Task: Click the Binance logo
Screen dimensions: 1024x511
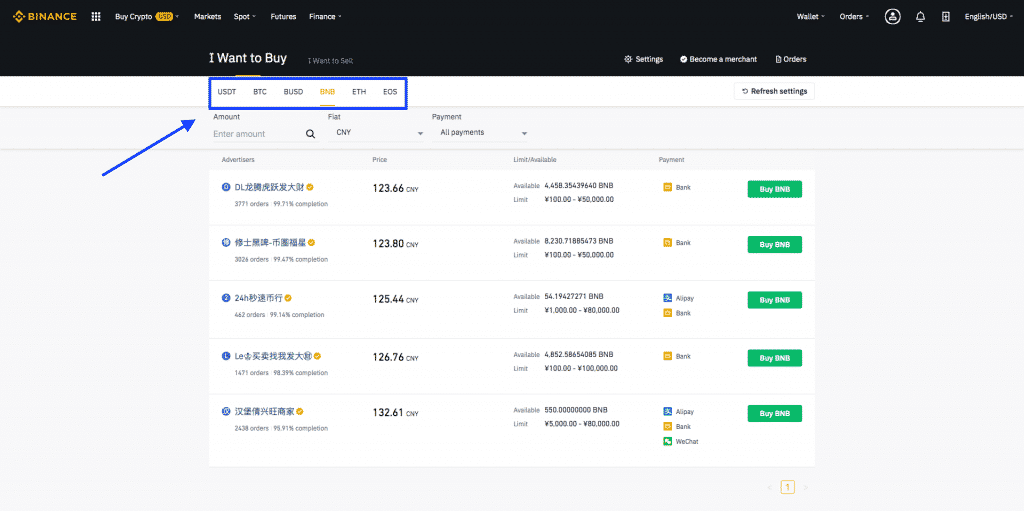Action: (x=44, y=16)
